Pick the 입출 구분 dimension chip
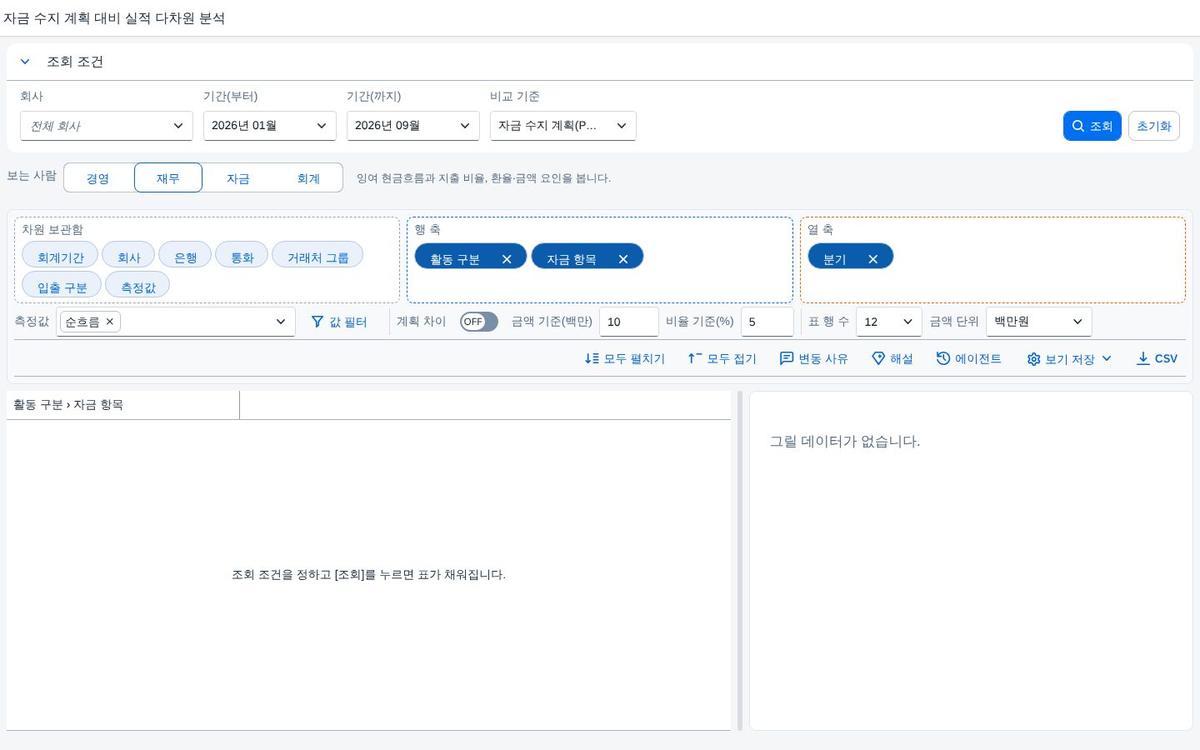The image size is (1200, 750). [62, 286]
